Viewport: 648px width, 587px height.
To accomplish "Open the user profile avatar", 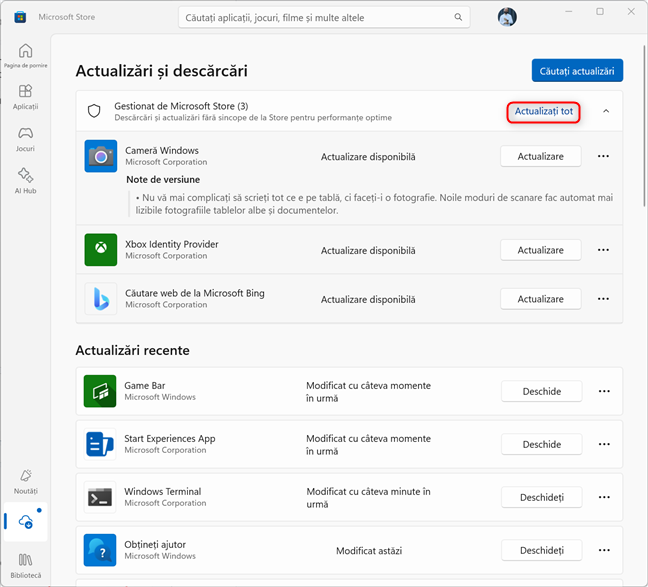I will pyautogui.click(x=507, y=18).
